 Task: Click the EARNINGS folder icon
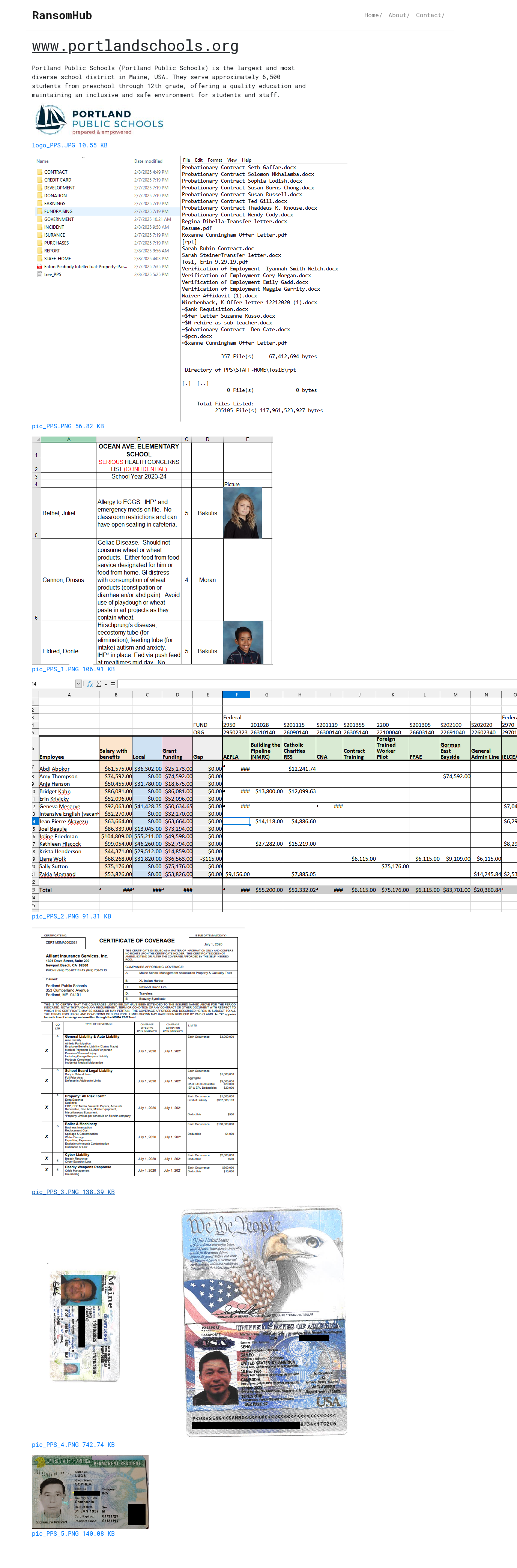pyautogui.click(x=40, y=204)
